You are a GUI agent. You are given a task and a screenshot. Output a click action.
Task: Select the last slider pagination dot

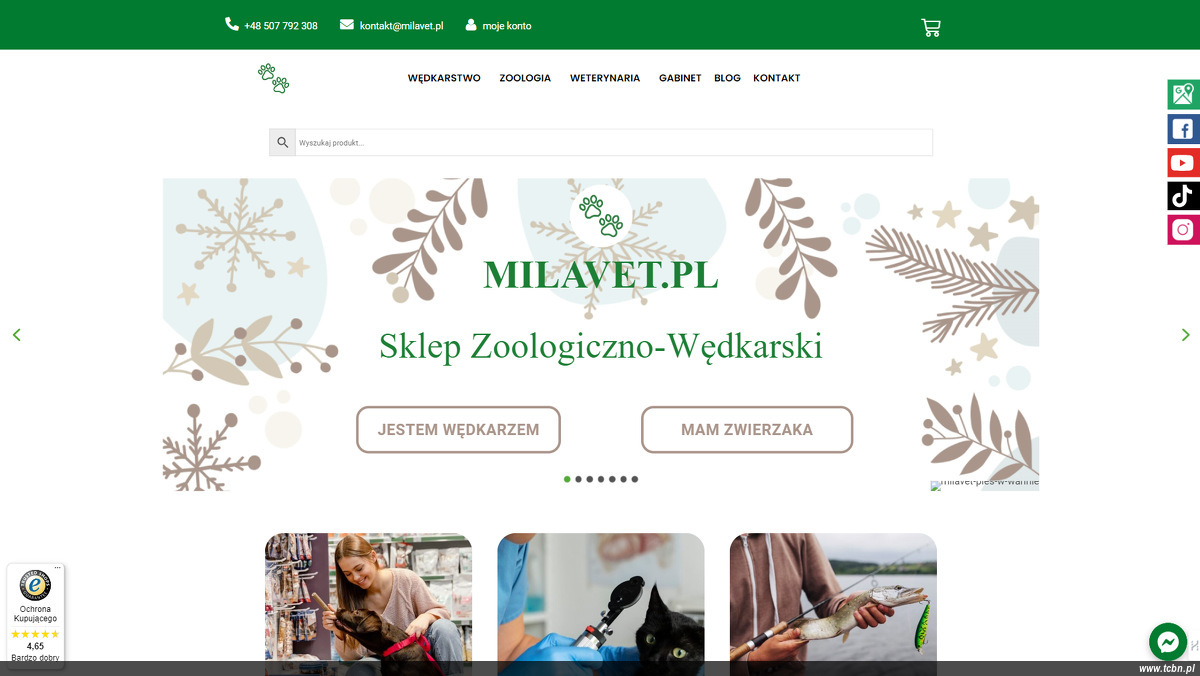[634, 479]
